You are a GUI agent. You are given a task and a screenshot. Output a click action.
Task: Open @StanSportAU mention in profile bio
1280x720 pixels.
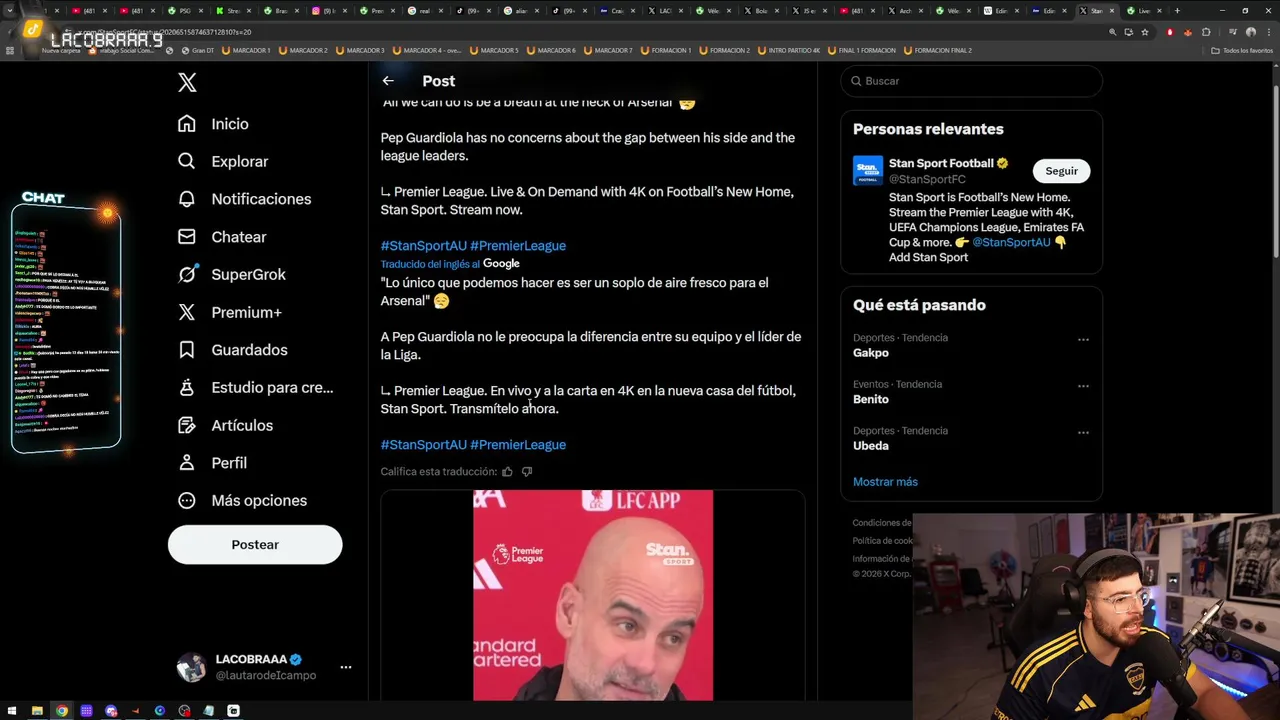tap(1011, 242)
